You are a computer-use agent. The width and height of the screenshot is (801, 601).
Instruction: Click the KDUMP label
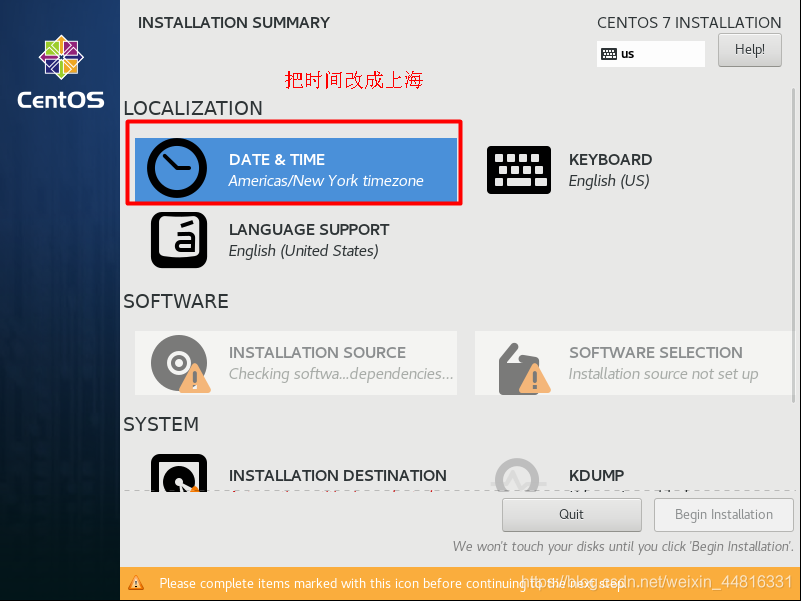(596, 476)
